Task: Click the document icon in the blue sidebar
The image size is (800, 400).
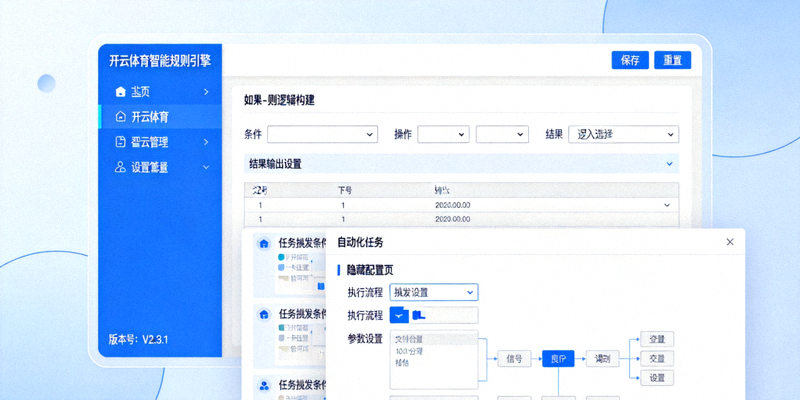Action: coord(120,142)
